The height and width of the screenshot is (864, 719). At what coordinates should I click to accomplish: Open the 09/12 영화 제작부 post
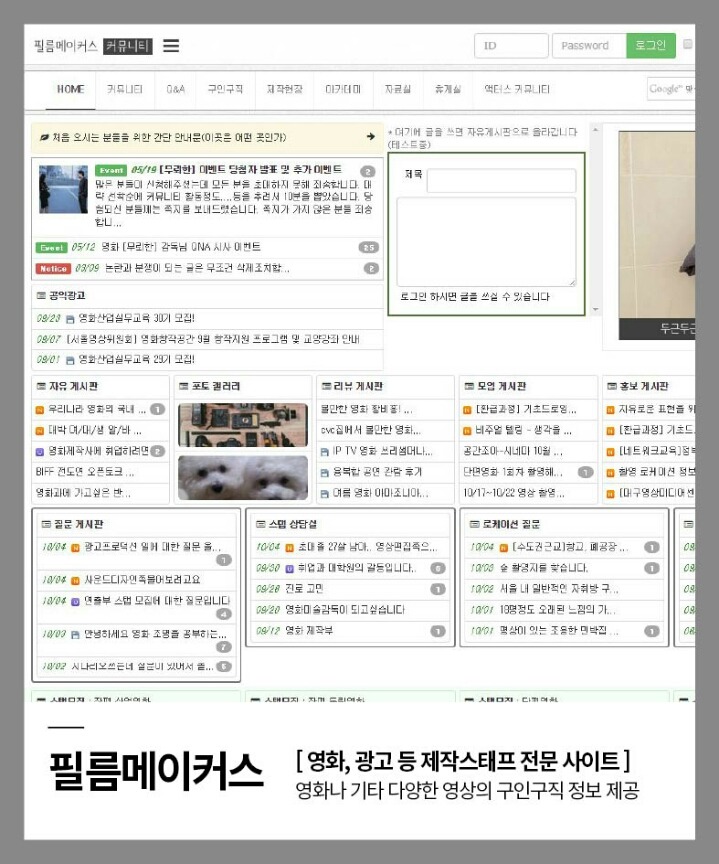(309, 631)
